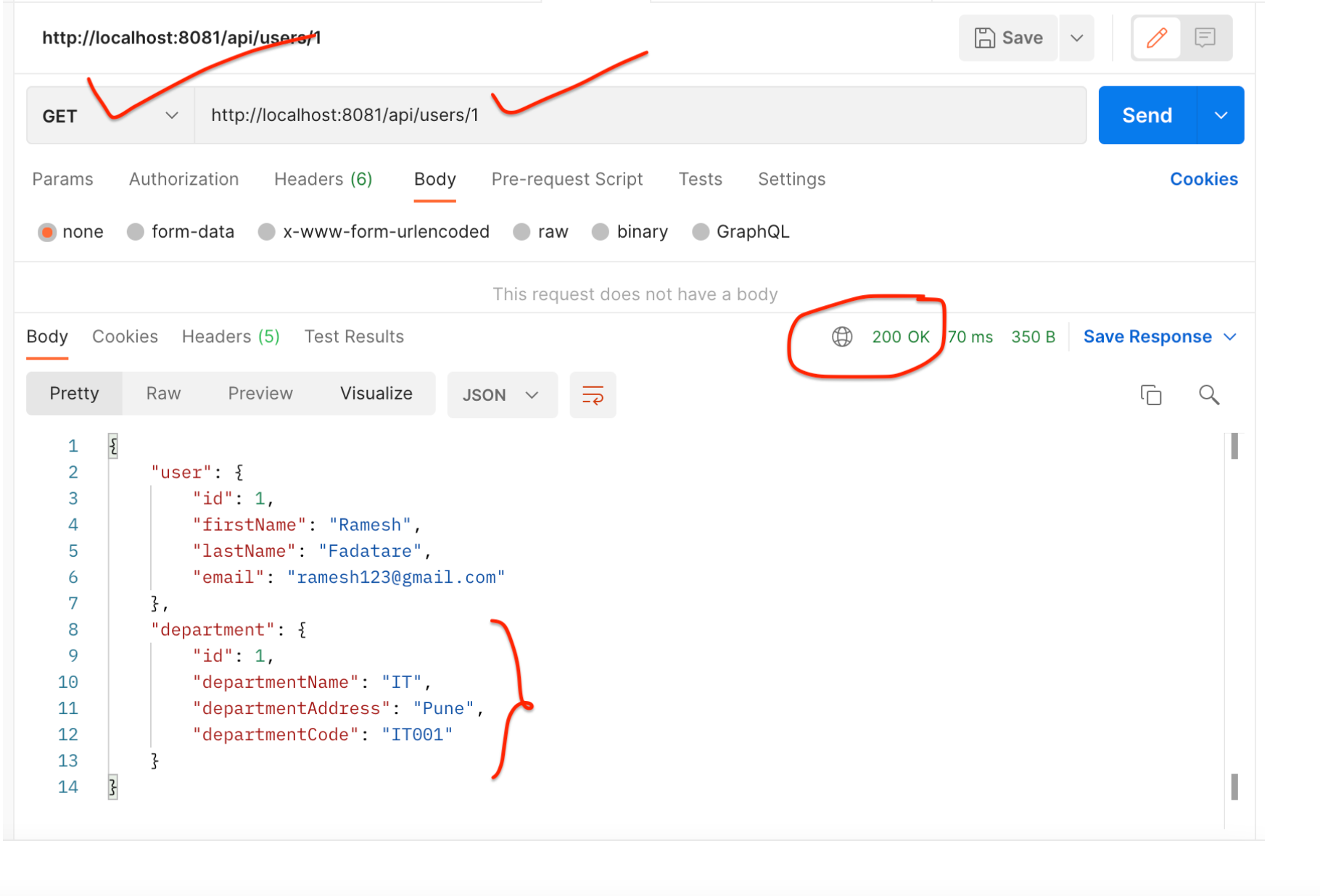Click the "department" key line

coord(228,630)
